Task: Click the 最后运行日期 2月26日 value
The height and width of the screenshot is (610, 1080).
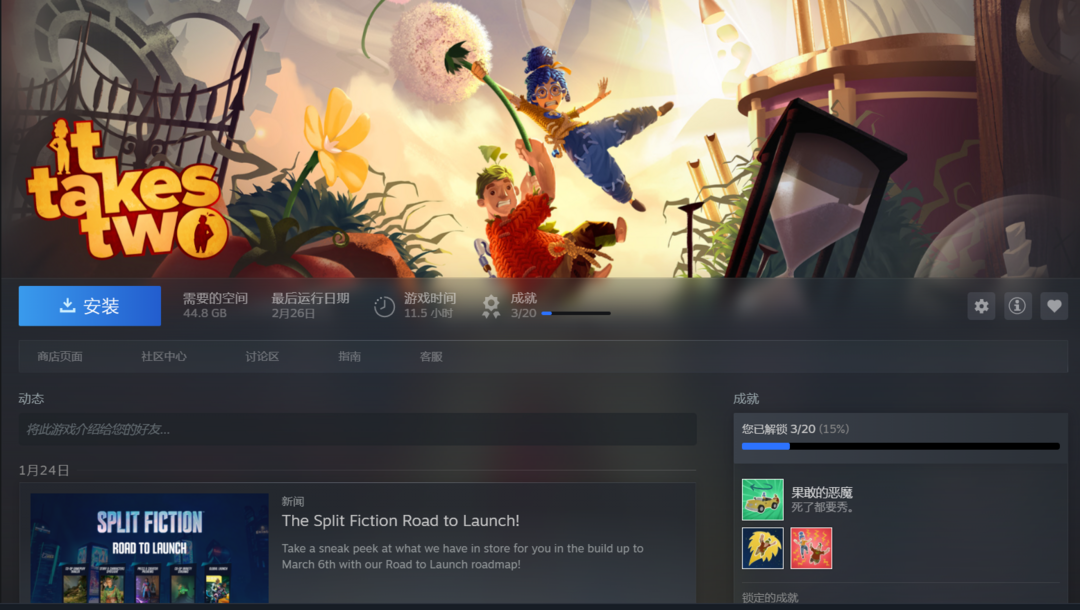Action: [x=293, y=313]
